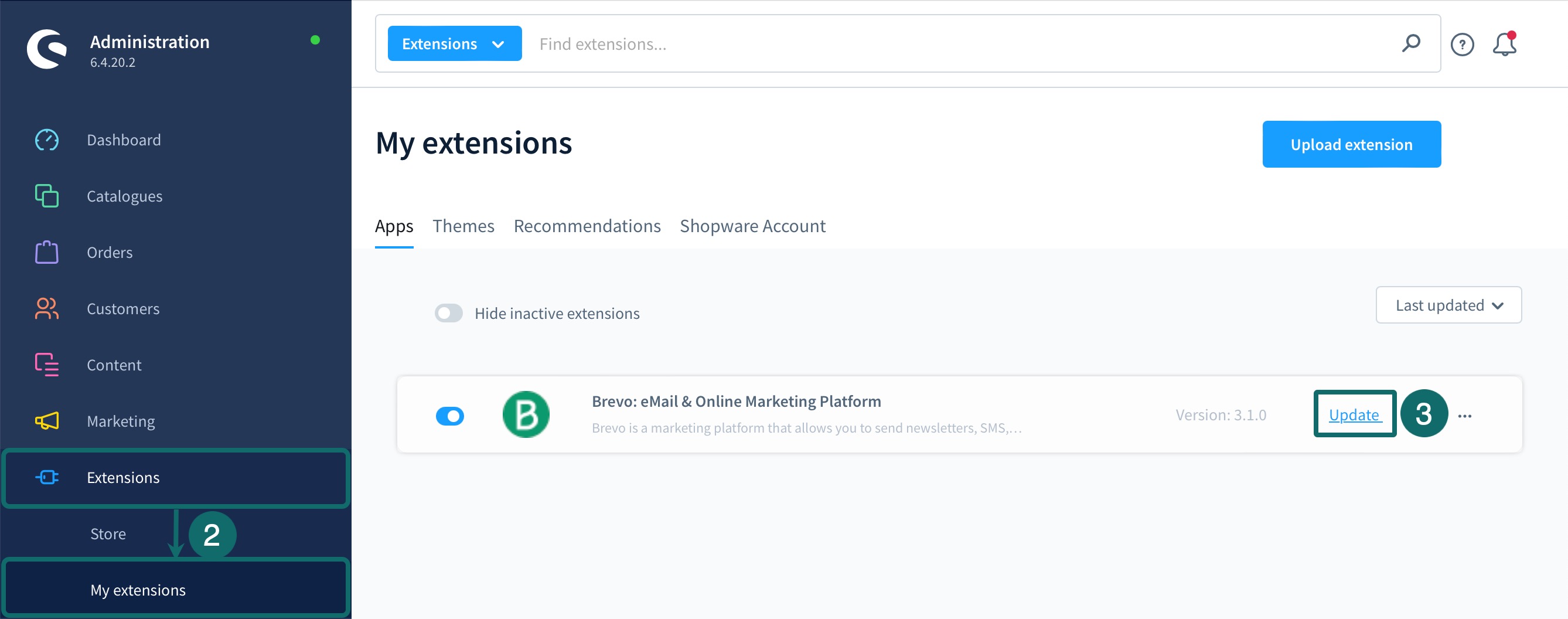Click the Shopware logo

(x=46, y=49)
